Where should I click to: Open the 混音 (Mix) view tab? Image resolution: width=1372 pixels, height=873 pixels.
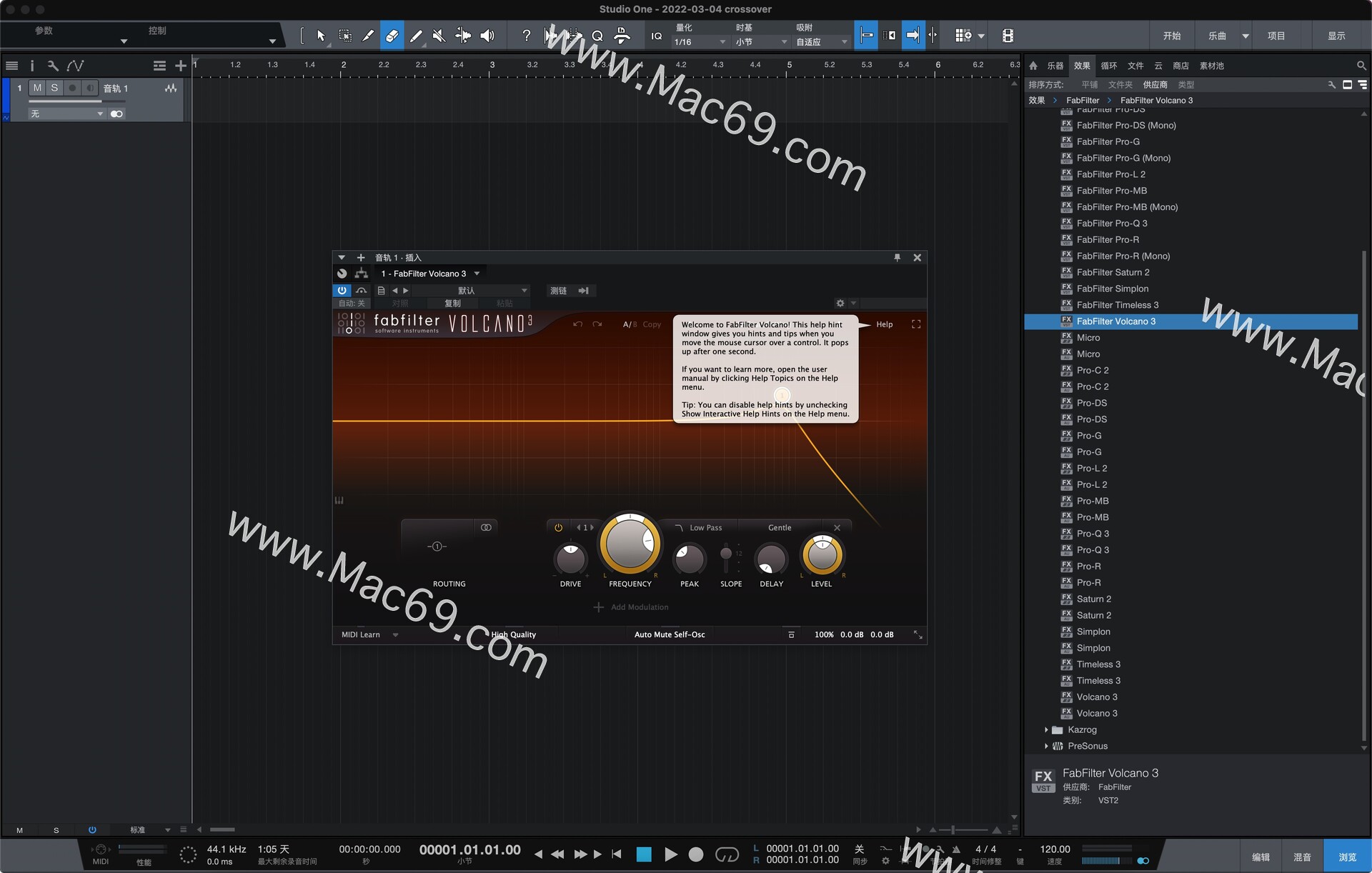tap(1302, 857)
